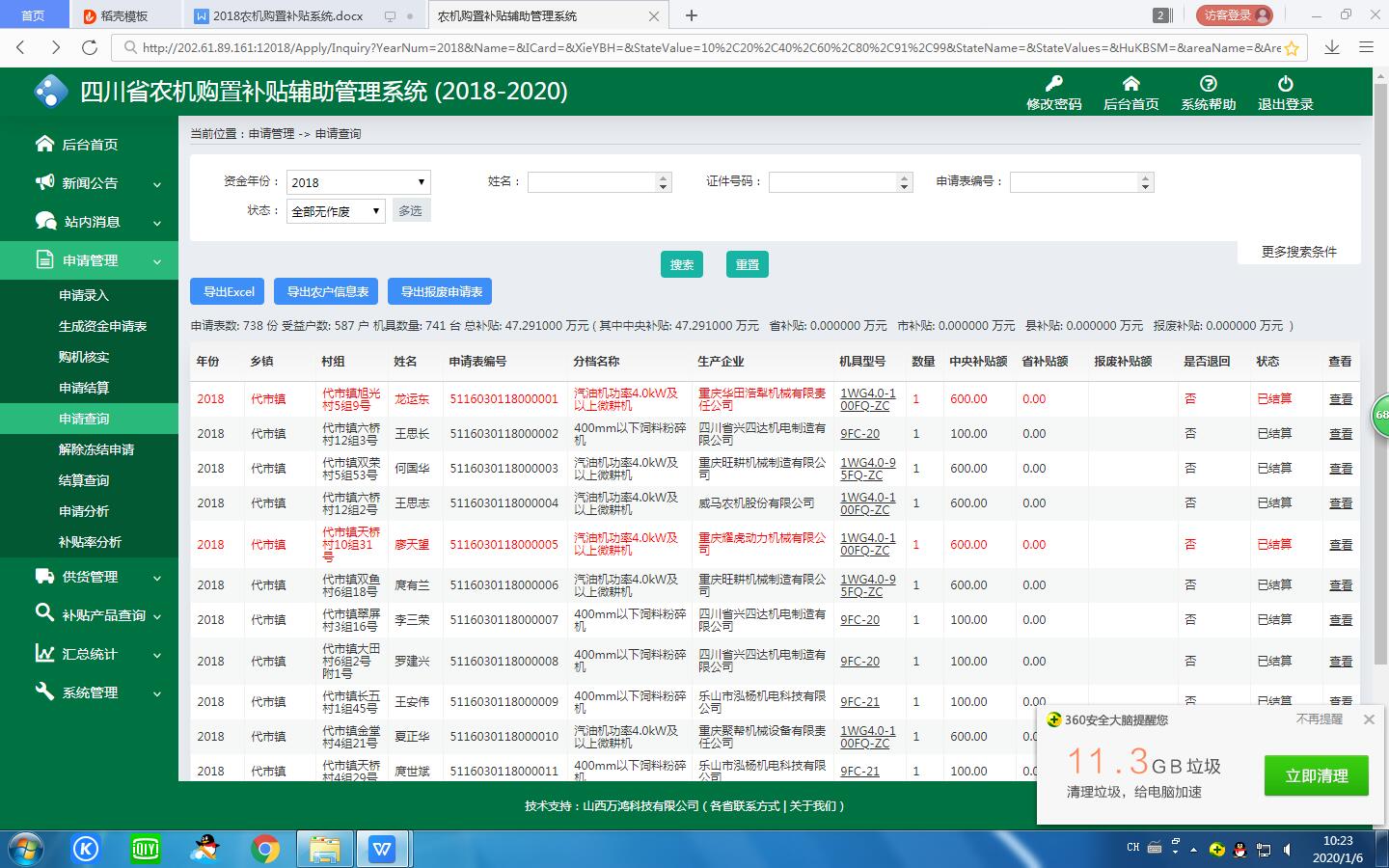Click the truck icon for 供货管理
The width and height of the screenshot is (1389, 868).
coord(44,576)
